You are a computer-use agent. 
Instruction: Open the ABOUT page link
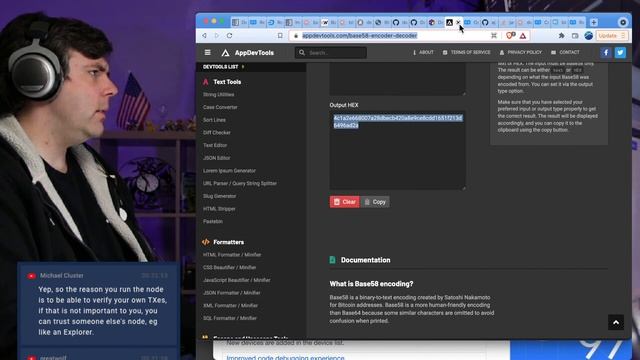[x=423, y=52]
